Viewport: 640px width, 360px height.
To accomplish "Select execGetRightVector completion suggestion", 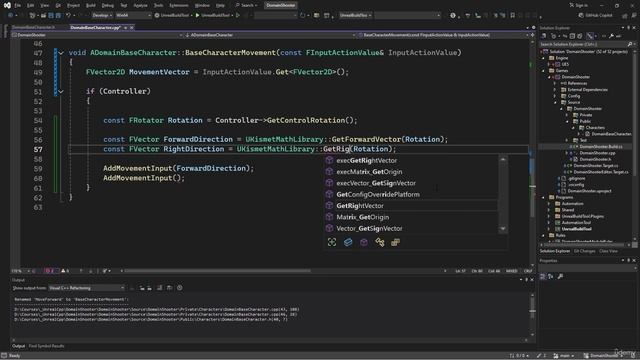I will coord(411,160).
